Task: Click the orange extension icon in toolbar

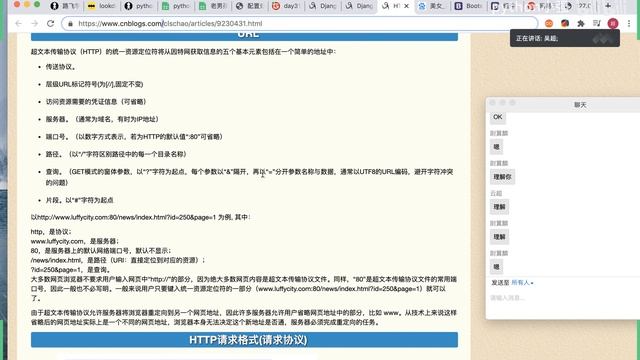Action: (549, 24)
